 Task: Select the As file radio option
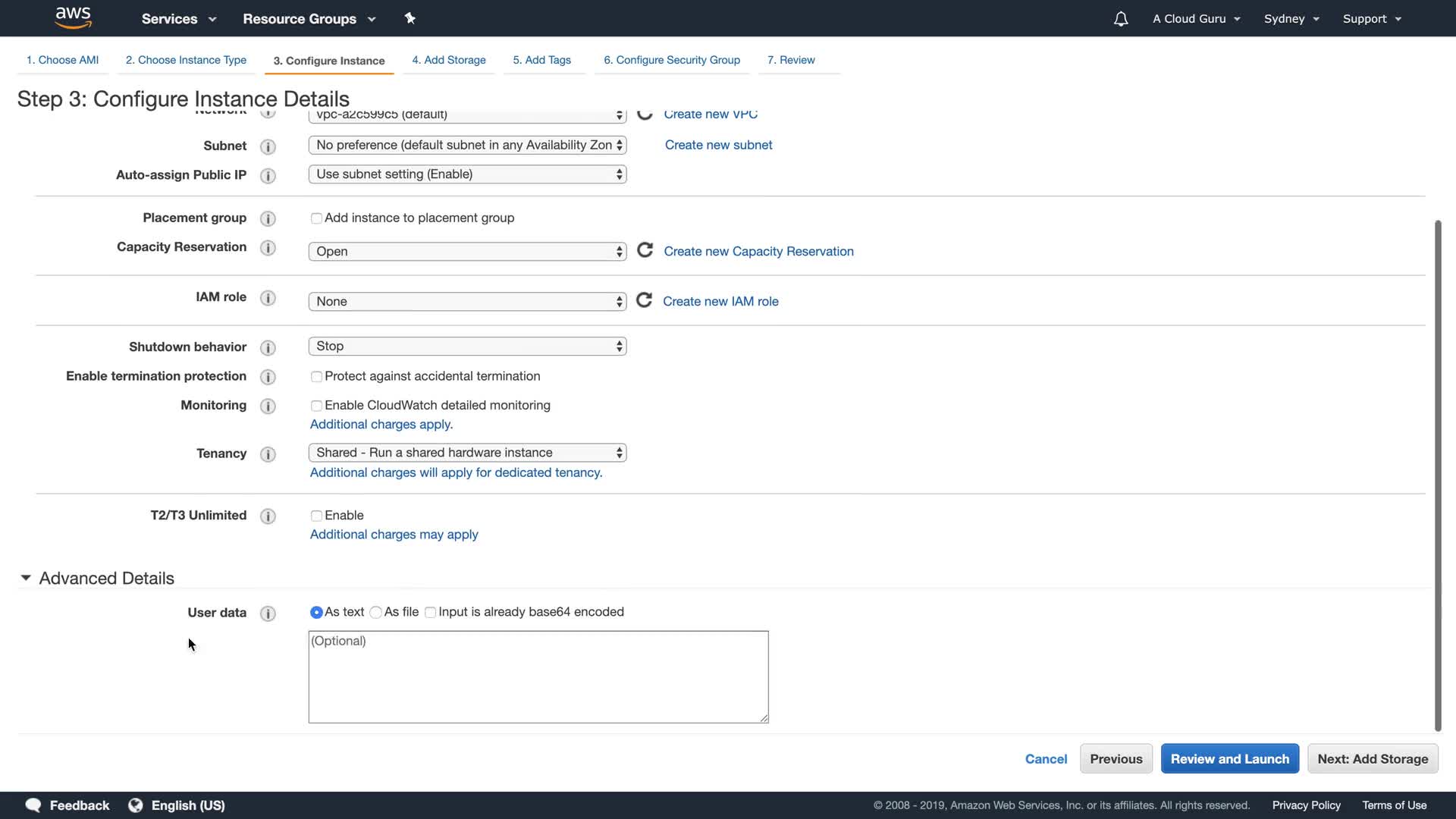click(x=375, y=613)
